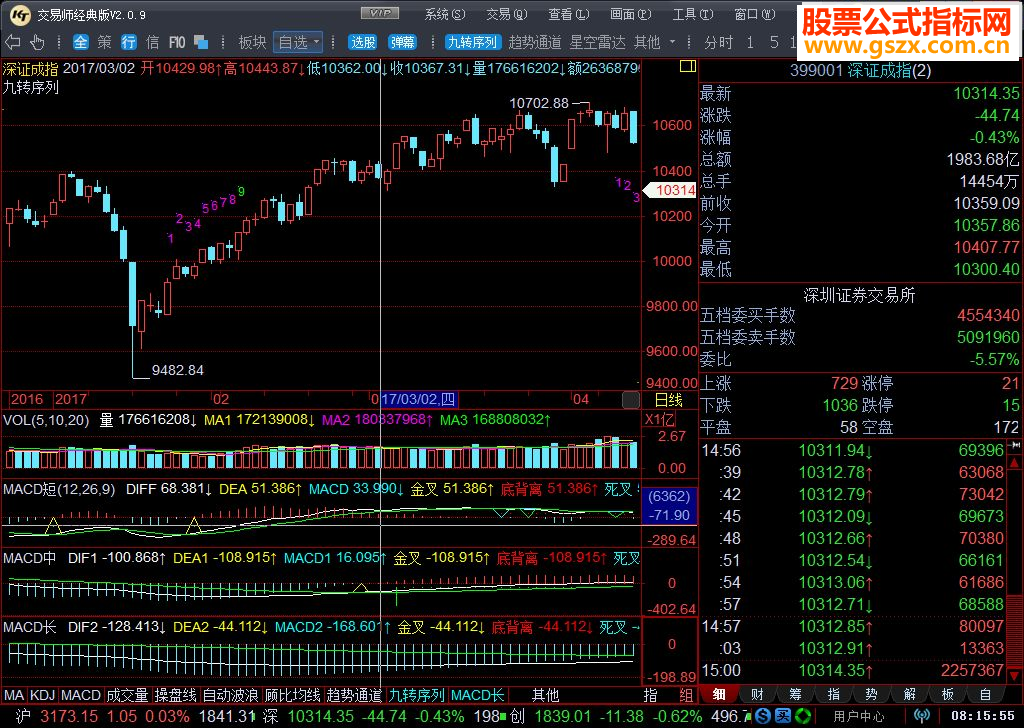
Task: Click the 板块 sector button
Action: pos(252,42)
